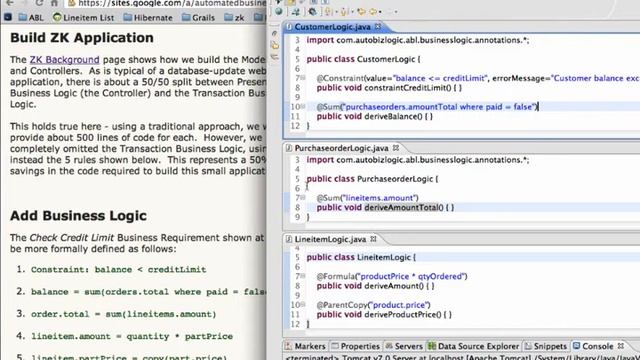Click the leftmost dark bookmark icon
Viewport: 640px width, 360px height.
tap(8, 18)
